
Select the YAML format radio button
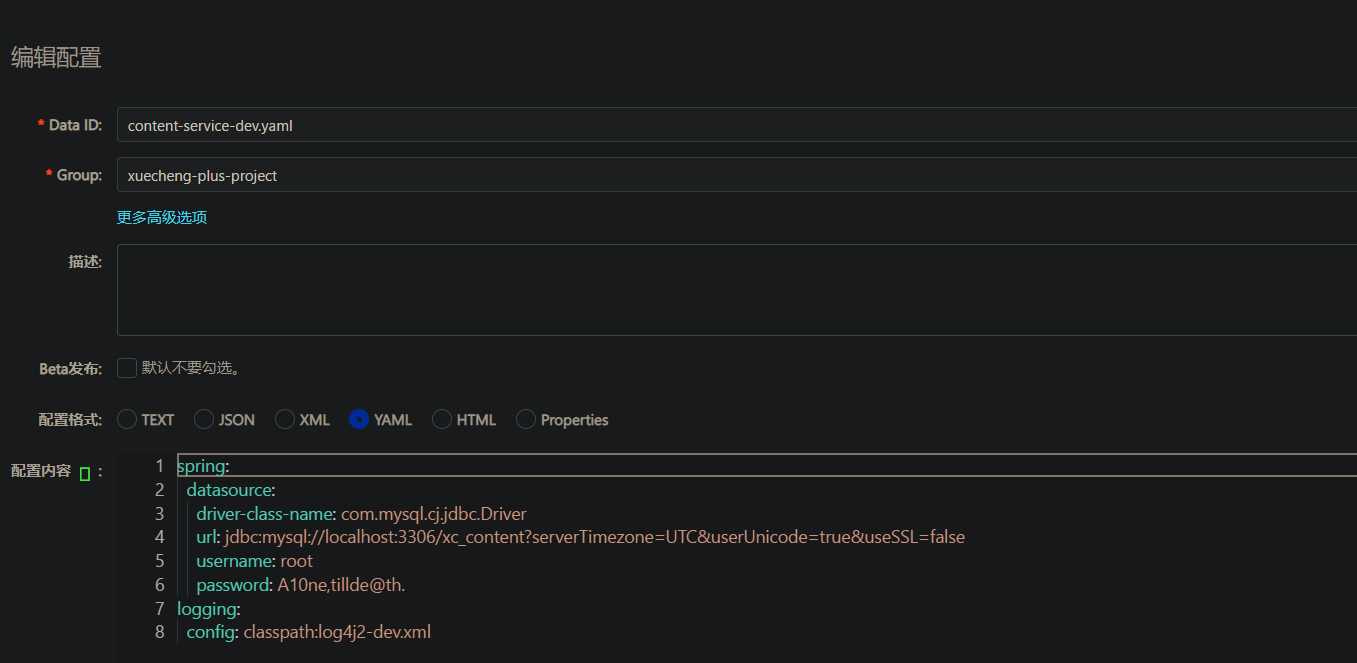pos(359,420)
